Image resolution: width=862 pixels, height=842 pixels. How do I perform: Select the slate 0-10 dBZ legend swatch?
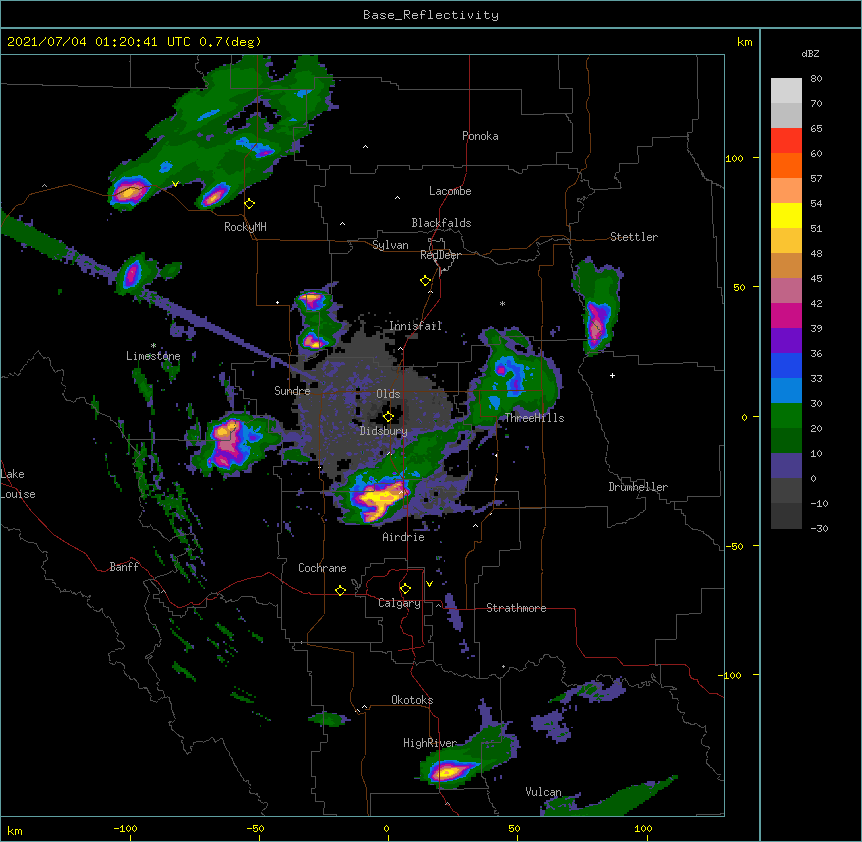pyautogui.click(x=786, y=466)
